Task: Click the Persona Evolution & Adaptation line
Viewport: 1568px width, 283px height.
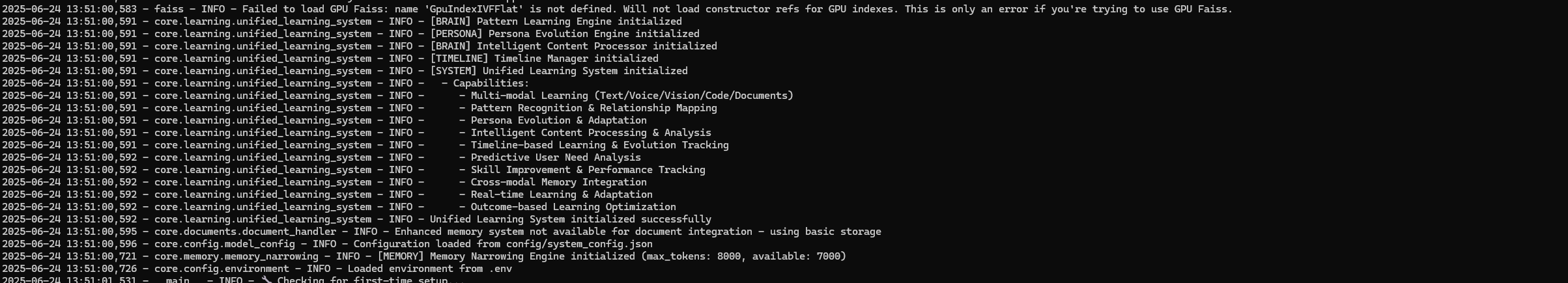Action: click(x=324, y=120)
